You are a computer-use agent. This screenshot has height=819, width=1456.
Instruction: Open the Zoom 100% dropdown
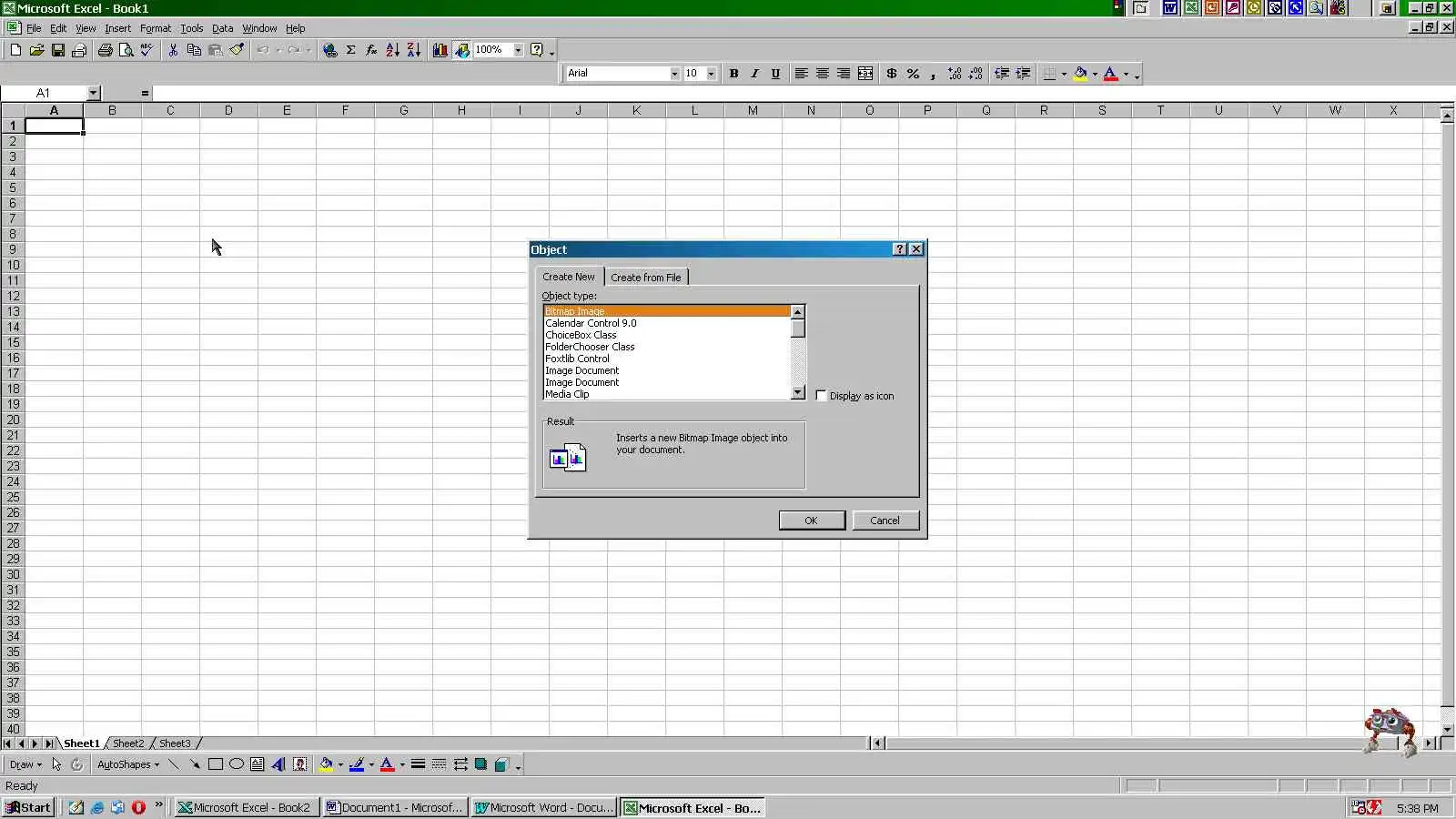518,50
